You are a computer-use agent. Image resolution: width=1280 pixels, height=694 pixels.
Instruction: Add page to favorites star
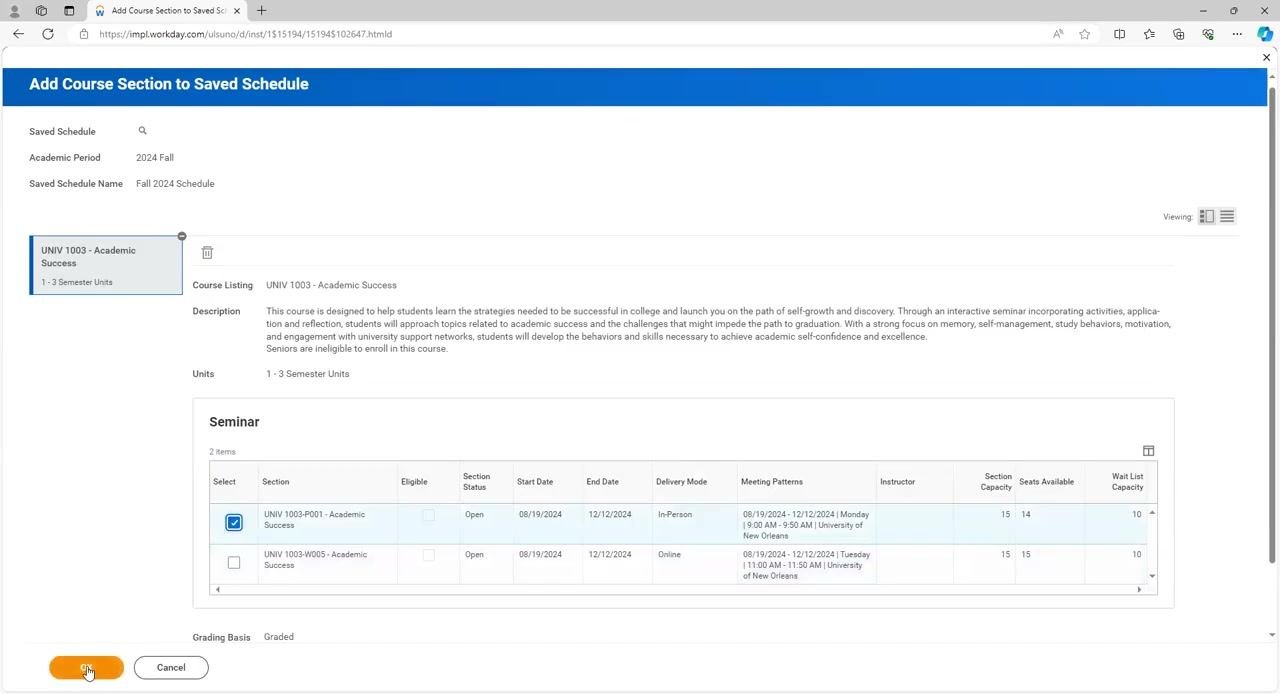1085,34
